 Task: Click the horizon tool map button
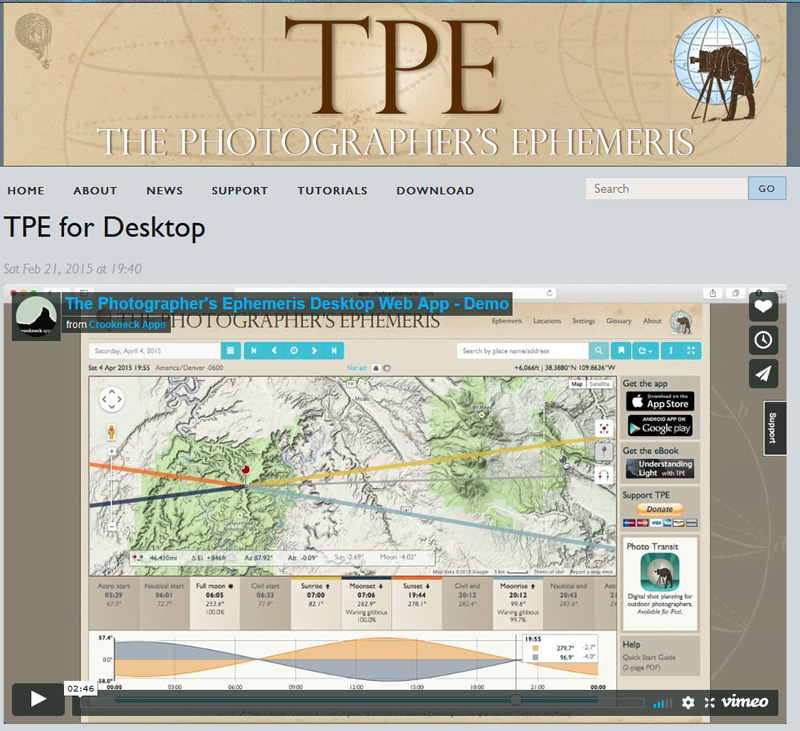604,476
